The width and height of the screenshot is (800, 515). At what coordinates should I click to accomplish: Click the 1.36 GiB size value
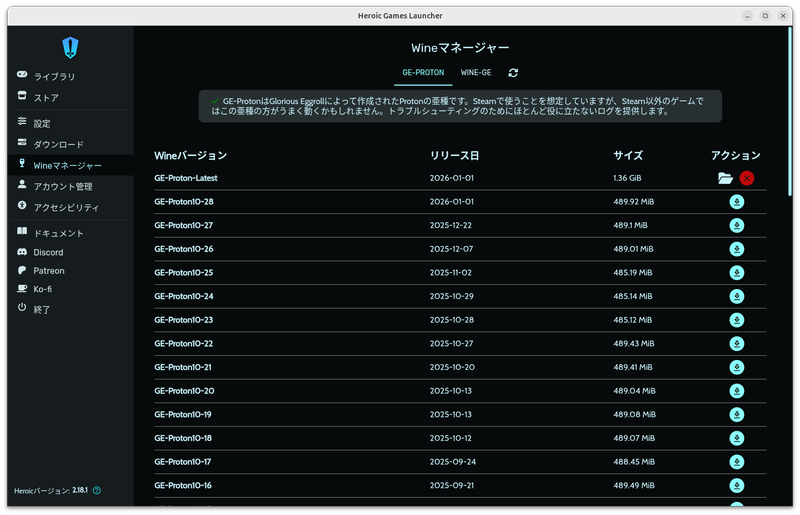(627, 178)
